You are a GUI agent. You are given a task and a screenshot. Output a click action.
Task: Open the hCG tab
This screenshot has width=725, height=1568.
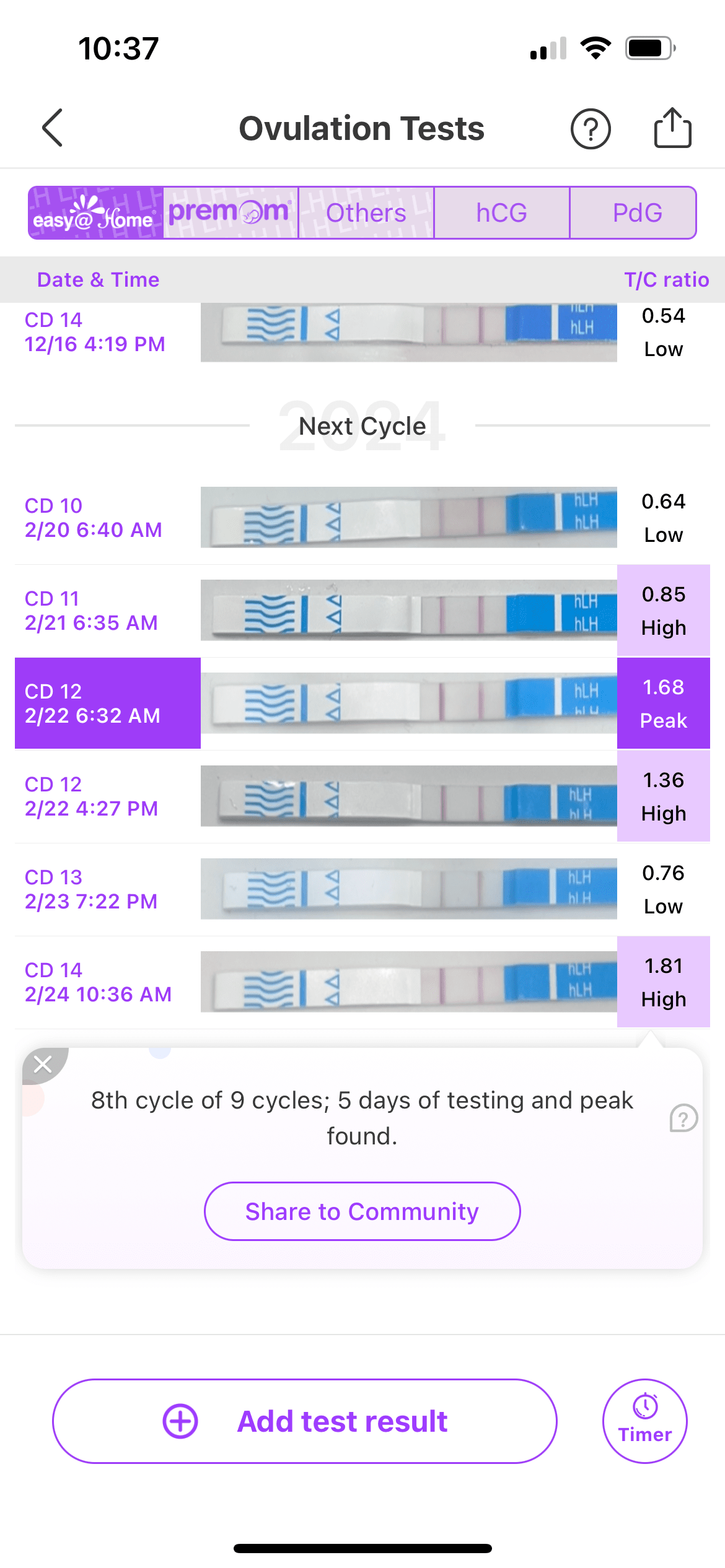[x=501, y=212]
